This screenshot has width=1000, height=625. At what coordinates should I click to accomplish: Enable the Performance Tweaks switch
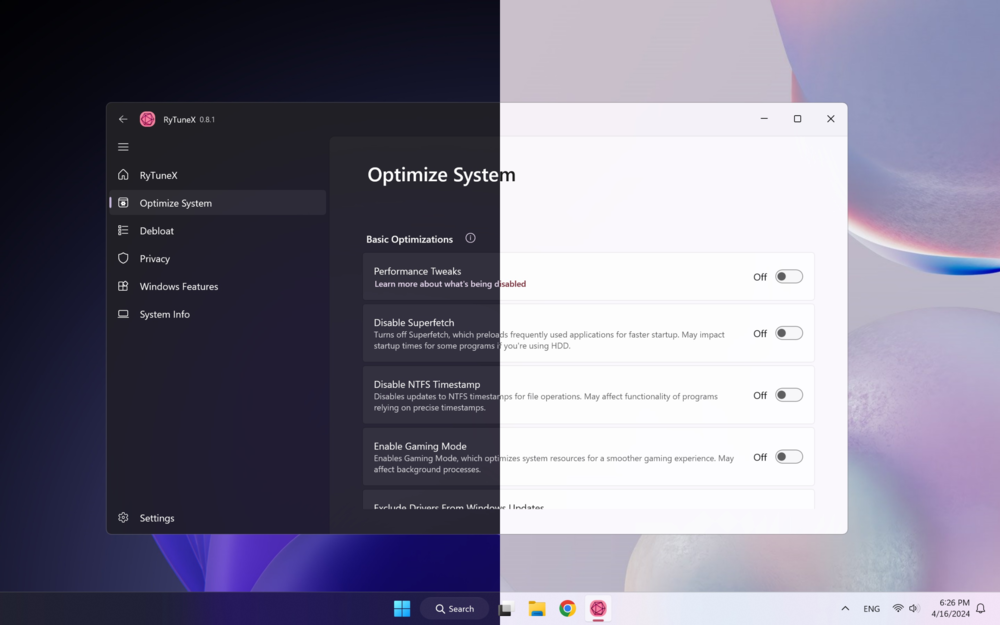(787, 276)
